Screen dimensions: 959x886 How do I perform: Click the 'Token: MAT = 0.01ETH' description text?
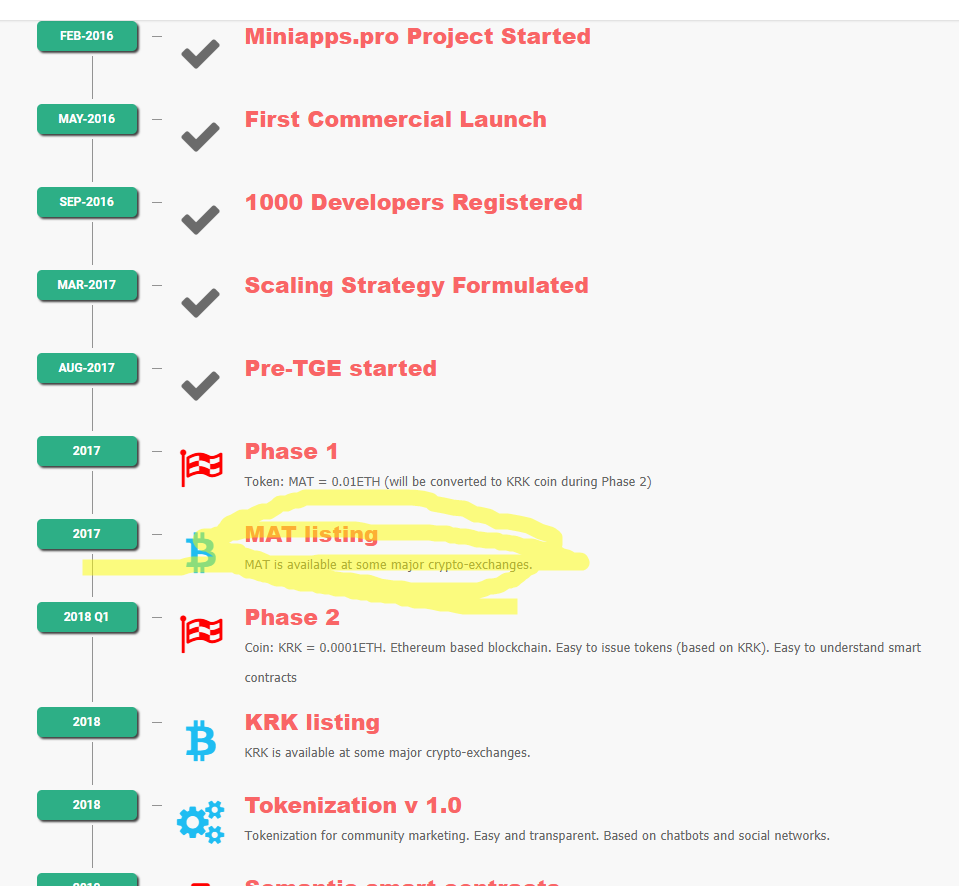[x=448, y=482]
